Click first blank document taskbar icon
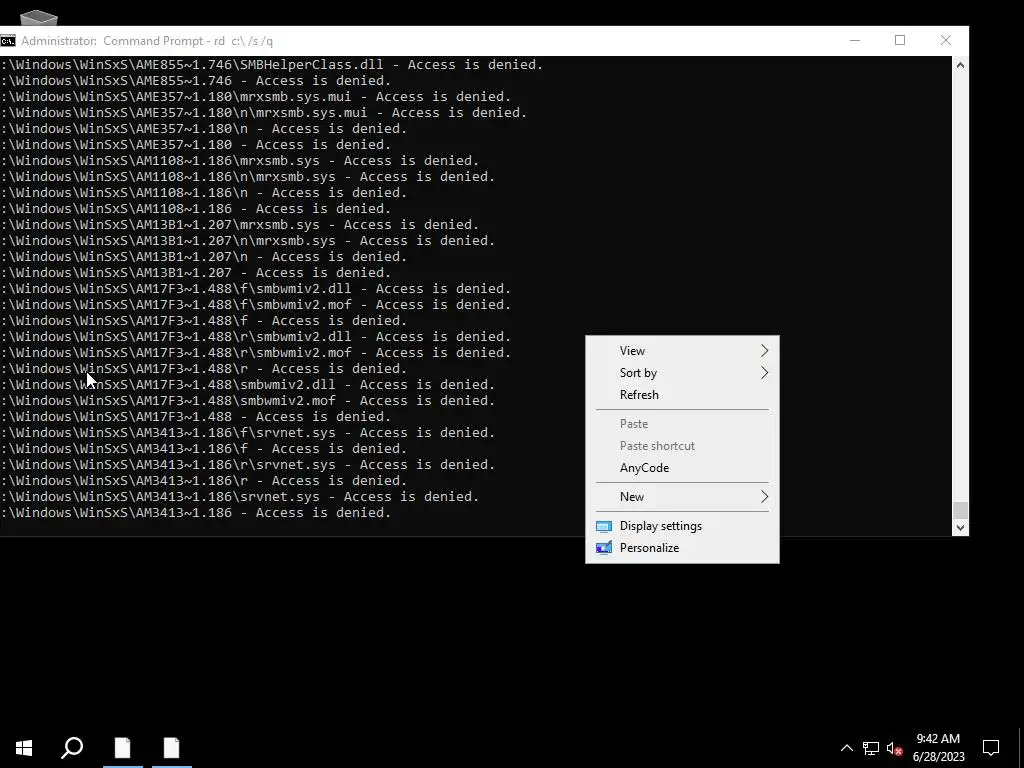This screenshot has height=768, width=1024. (123, 748)
